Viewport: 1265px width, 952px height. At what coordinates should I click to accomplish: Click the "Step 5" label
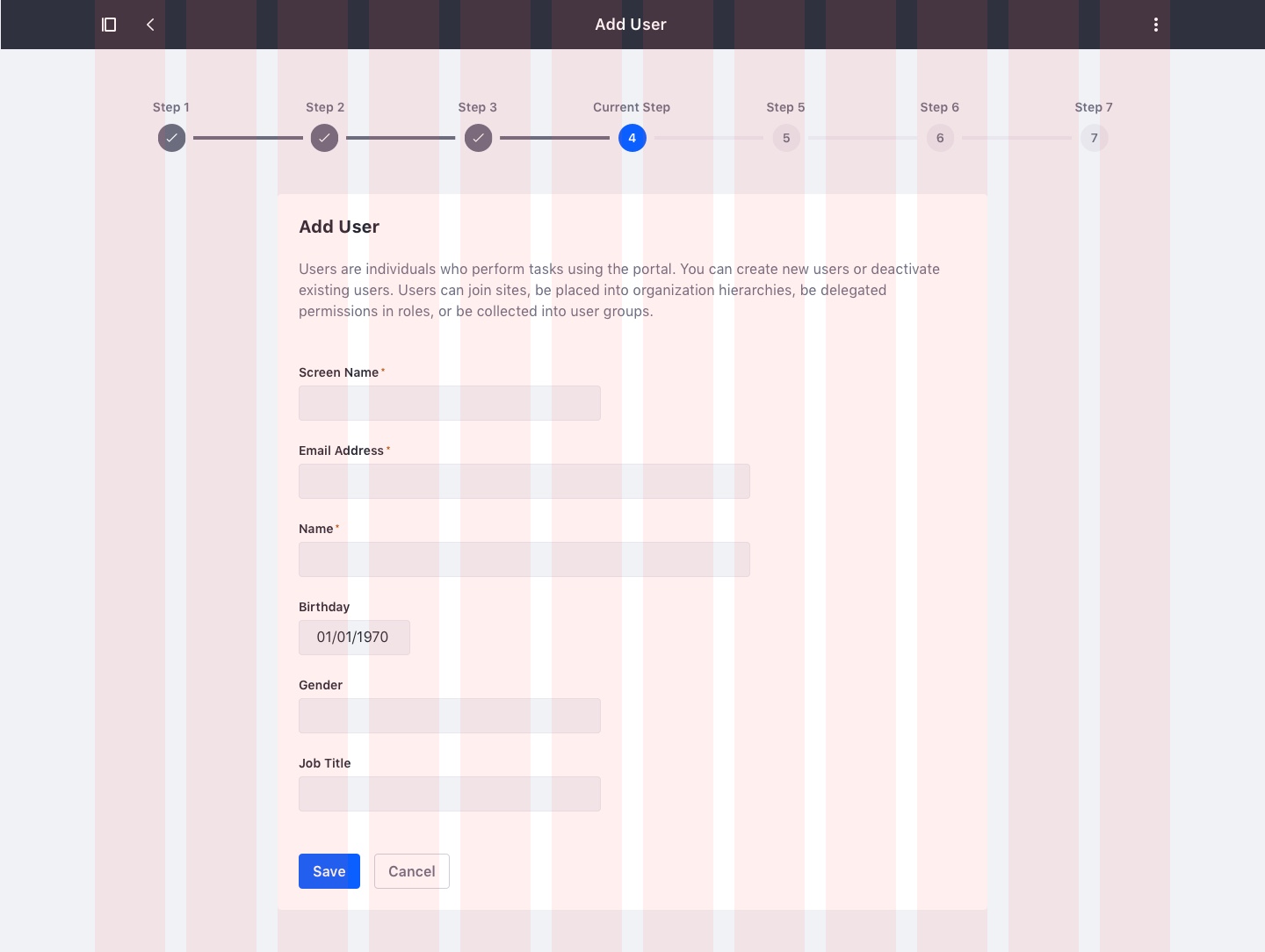[x=786, y=107]
